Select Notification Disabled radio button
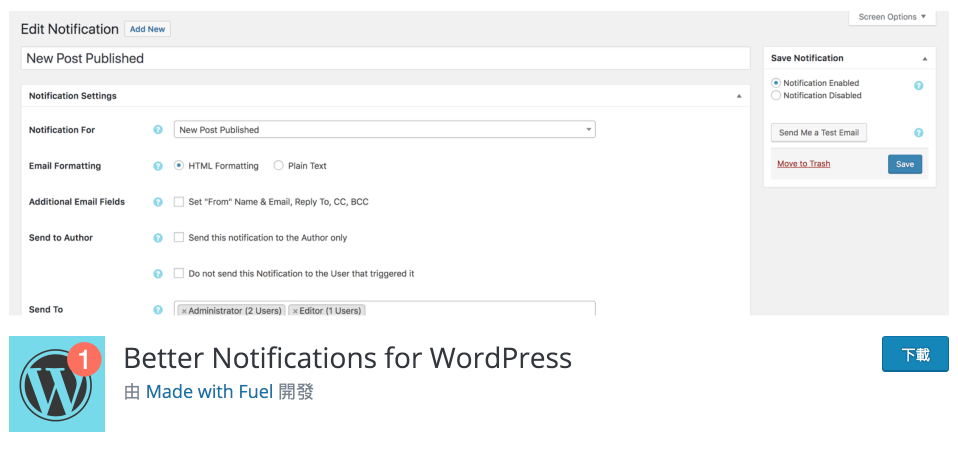This screenshot has width=958, height=459. pyautogui.click(x=776, y=95)
